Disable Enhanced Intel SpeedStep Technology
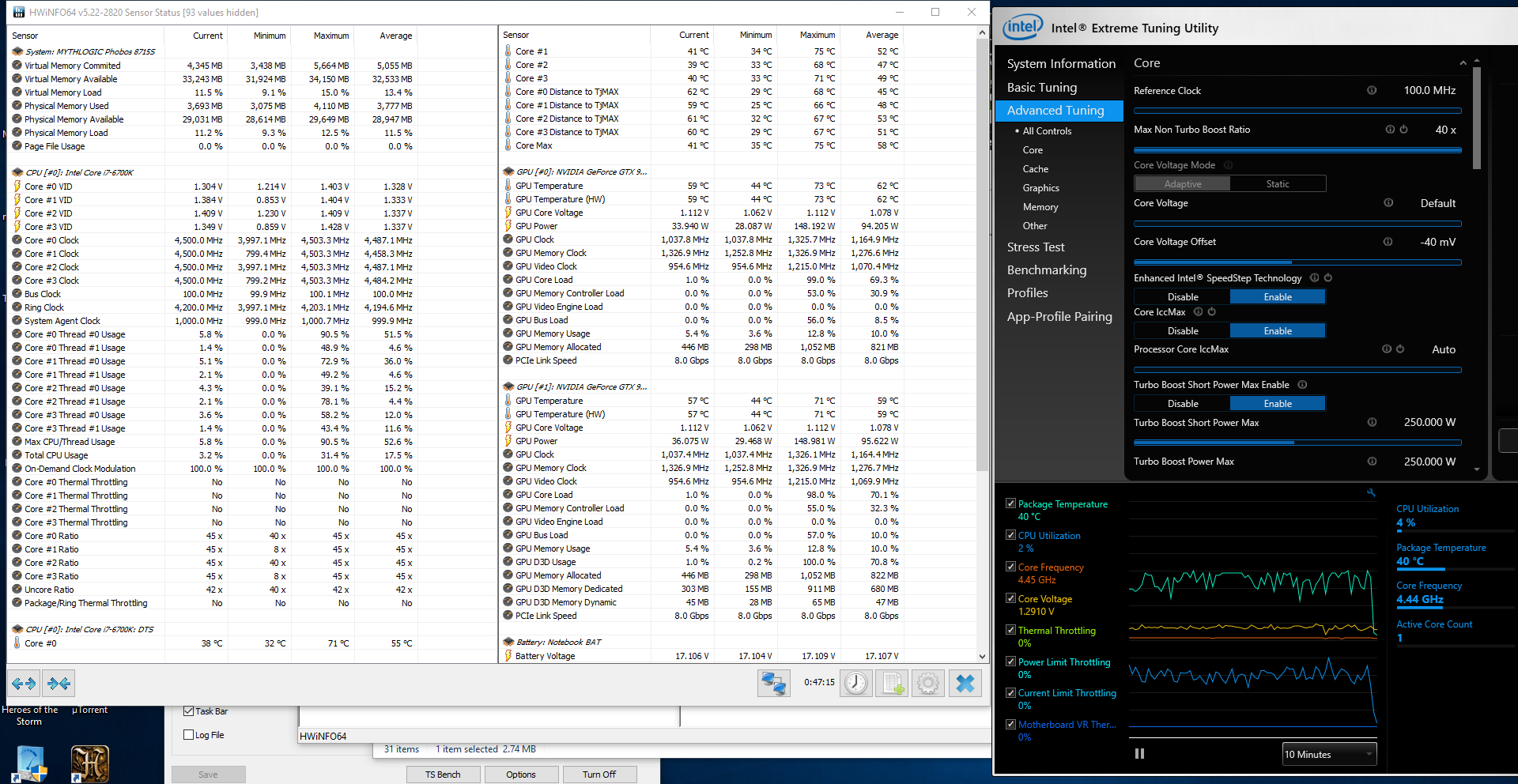This screenshot has width=1518, height=784. coord(1183,296)
